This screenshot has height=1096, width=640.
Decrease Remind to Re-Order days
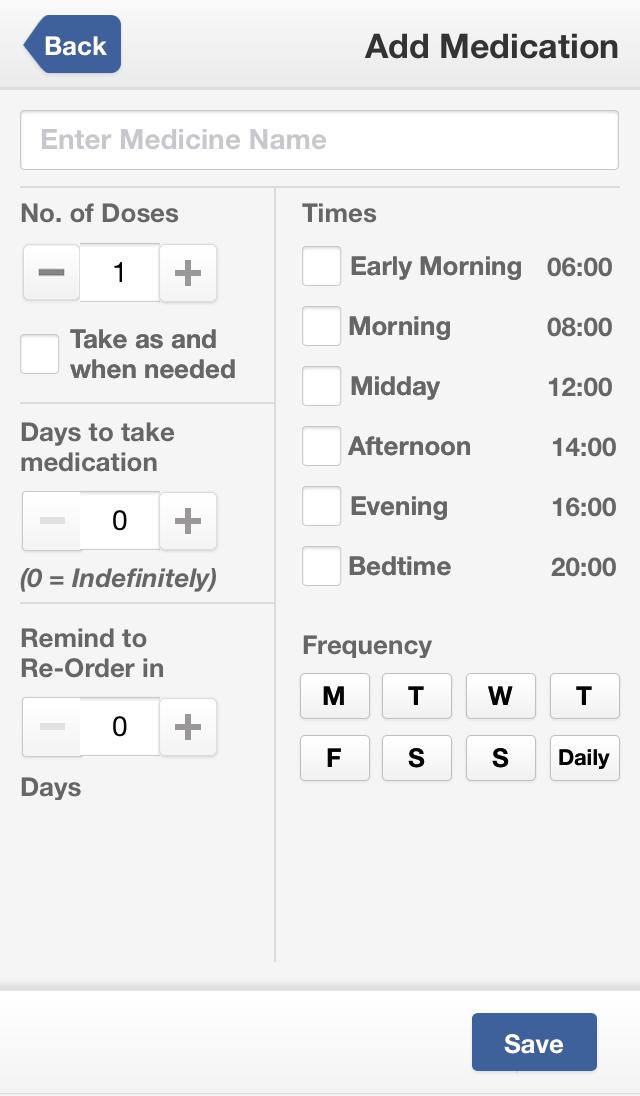(x=52, y=727)
